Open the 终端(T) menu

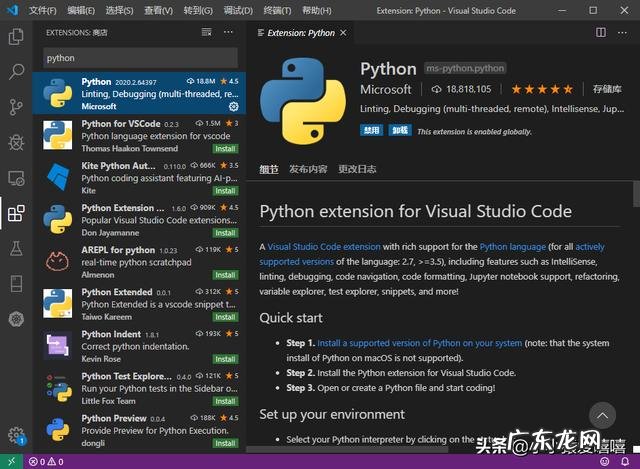278,10
